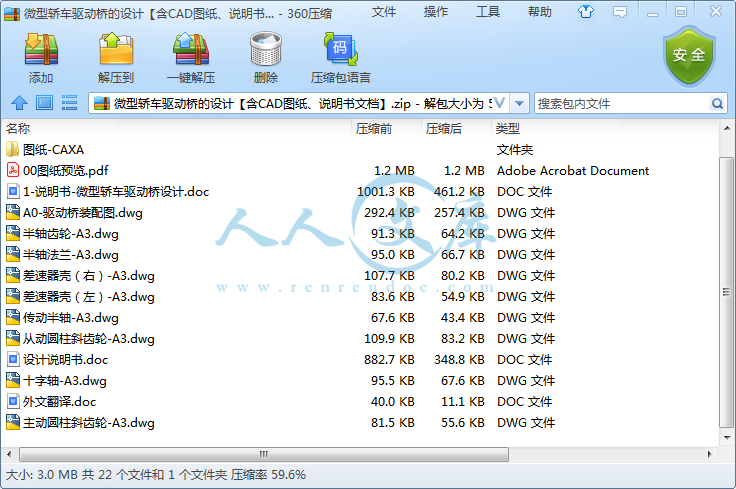Viewport: 736px width, 489px height.
Task: Click the 文件夹 type cell of 图纸-CAXA
Action: [x=515, y=150]
